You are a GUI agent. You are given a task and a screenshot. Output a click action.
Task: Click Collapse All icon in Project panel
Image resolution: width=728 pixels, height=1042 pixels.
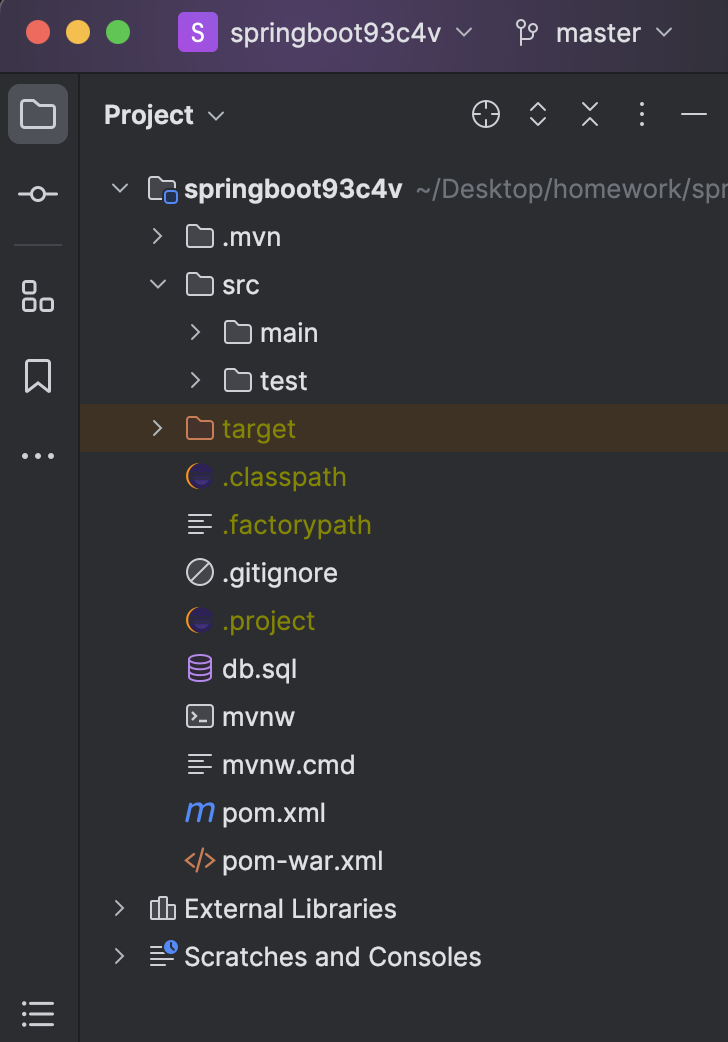590,115
